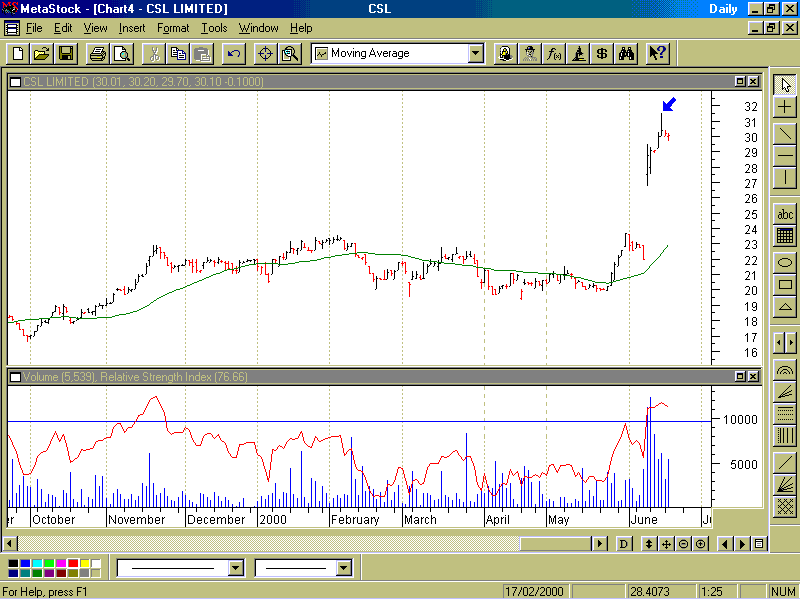
Task: Select the crosshatch grid drawing tool
Action: click(x=785, y=507)
